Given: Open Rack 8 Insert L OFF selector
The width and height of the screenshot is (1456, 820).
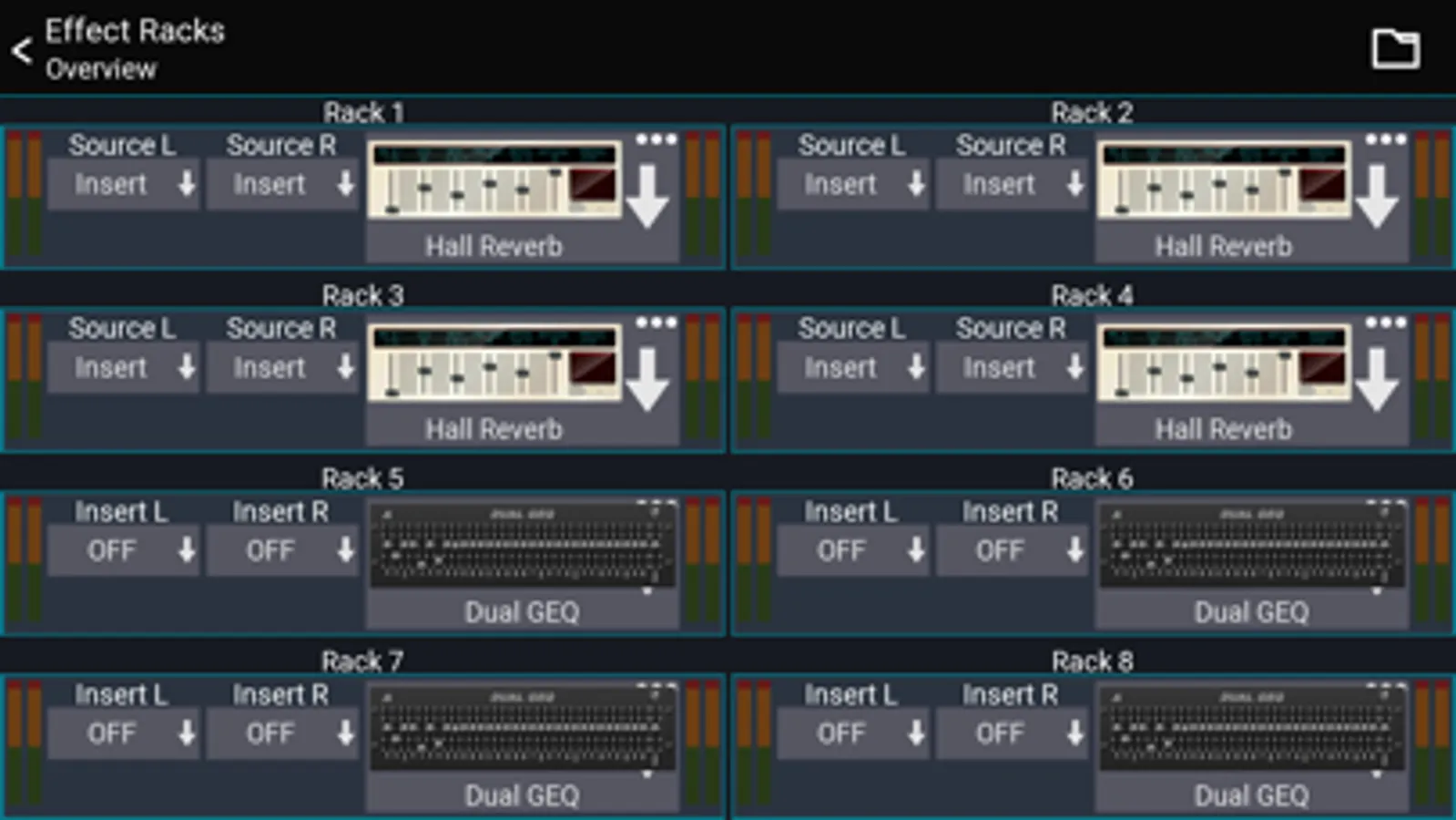Looking at the screenshot, I should 852,733.
